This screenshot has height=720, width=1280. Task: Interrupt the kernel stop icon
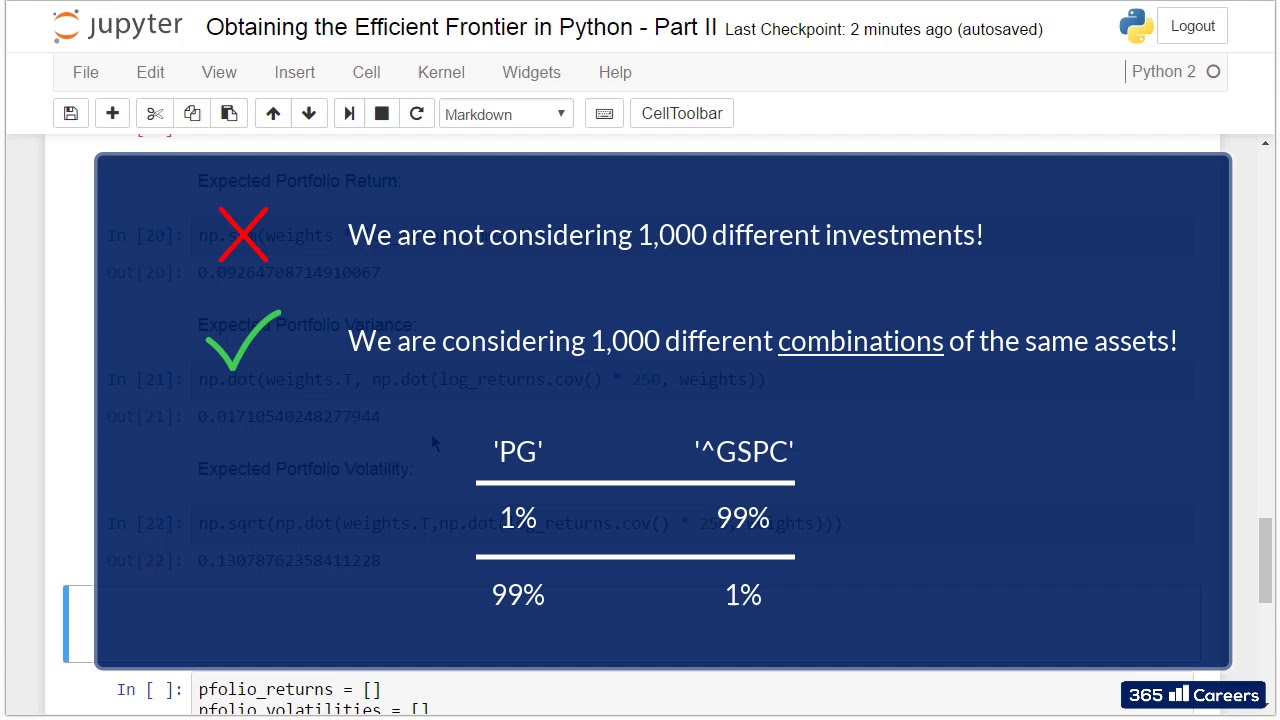point(382,113)
